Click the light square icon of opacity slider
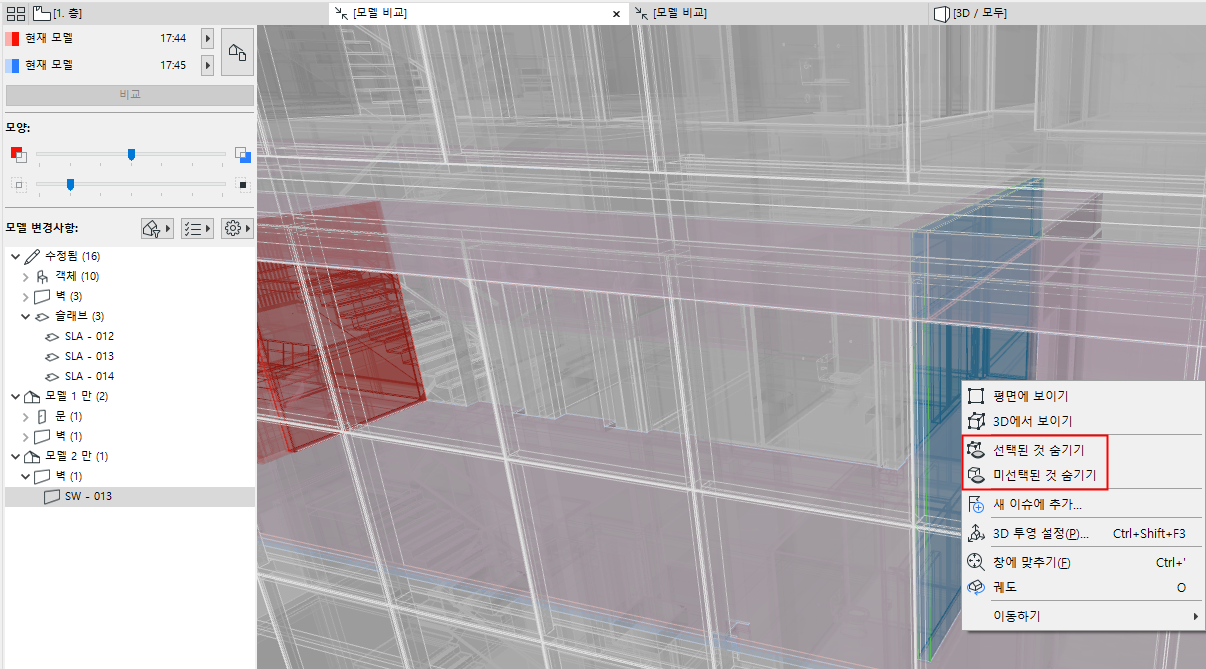The height and width of the screenshot is (669, 1206). 17,184
